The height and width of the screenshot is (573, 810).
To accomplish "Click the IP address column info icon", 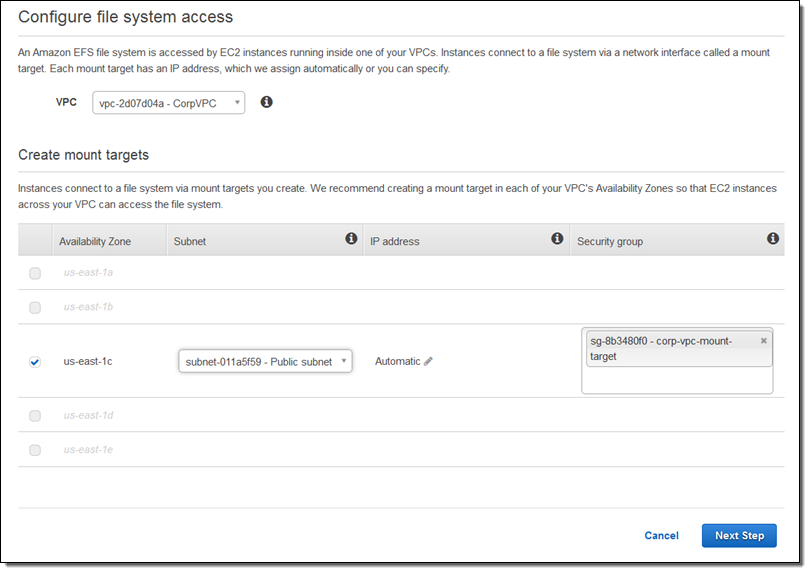I will (557, 239).
